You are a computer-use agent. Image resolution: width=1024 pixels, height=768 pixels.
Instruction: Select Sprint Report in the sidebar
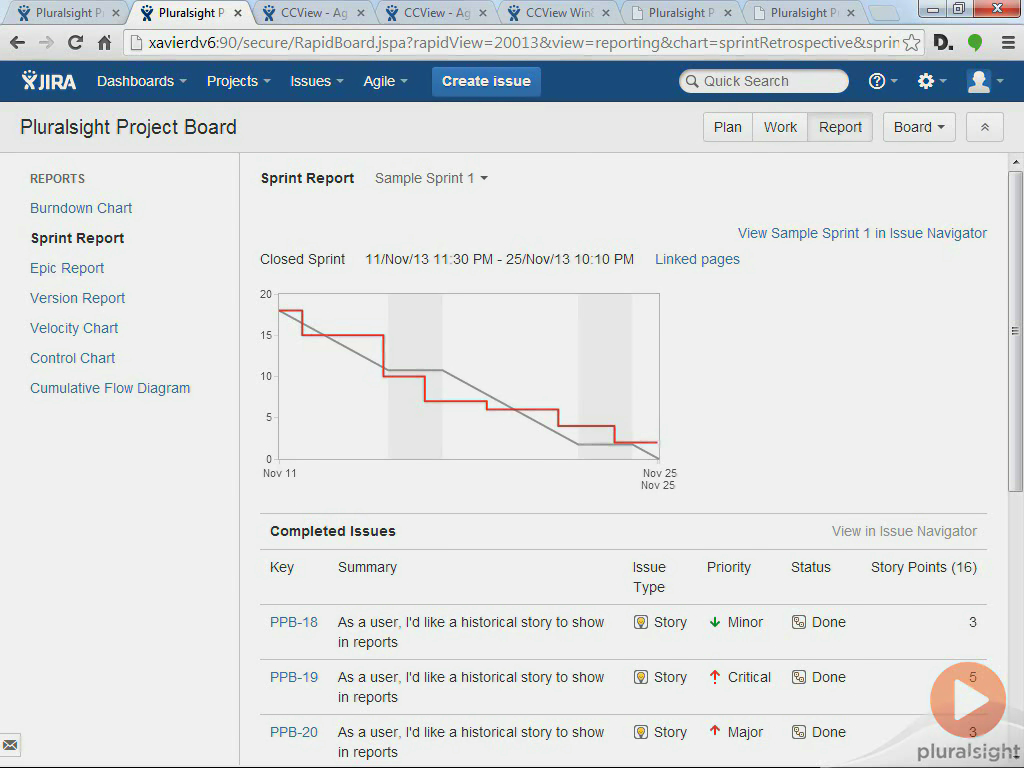coord(77,238)
